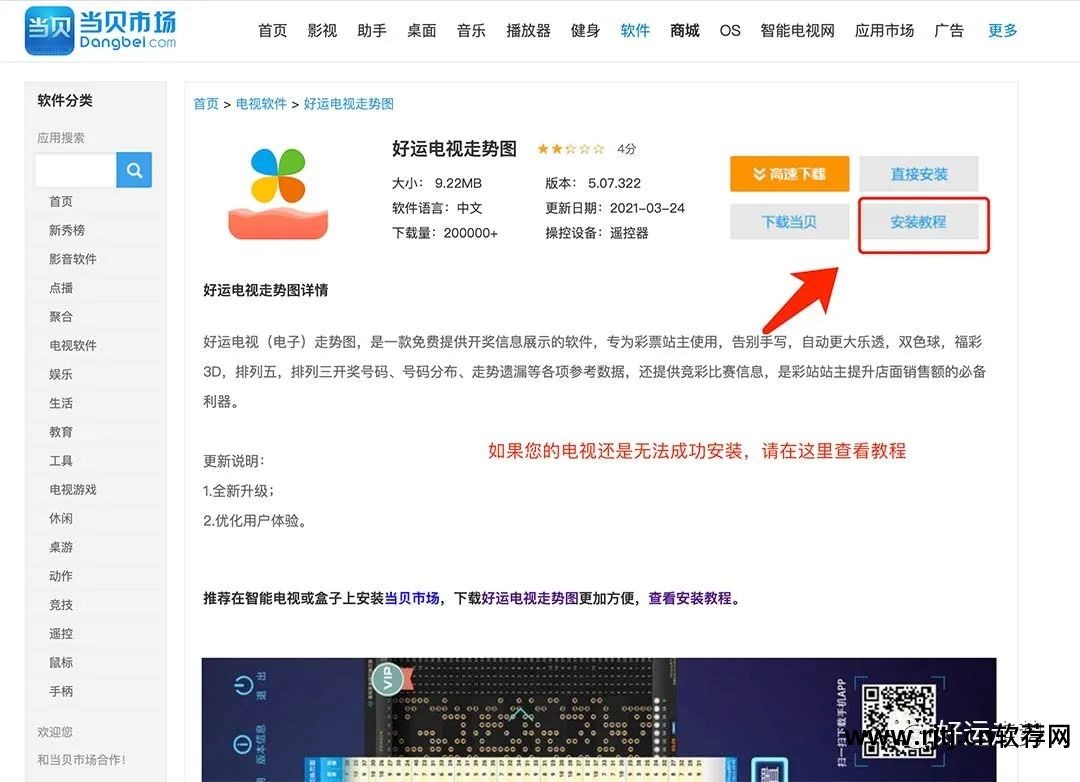Screen dimensions: 1080x782
Task: Switch to the 软件 navigation tab
Action: [x=636, y=30]
